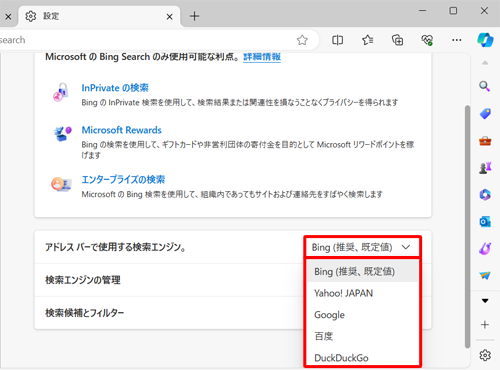
Task: Switch to the 設定 tab
Action: pyautogui.click(x=99, y=16)
